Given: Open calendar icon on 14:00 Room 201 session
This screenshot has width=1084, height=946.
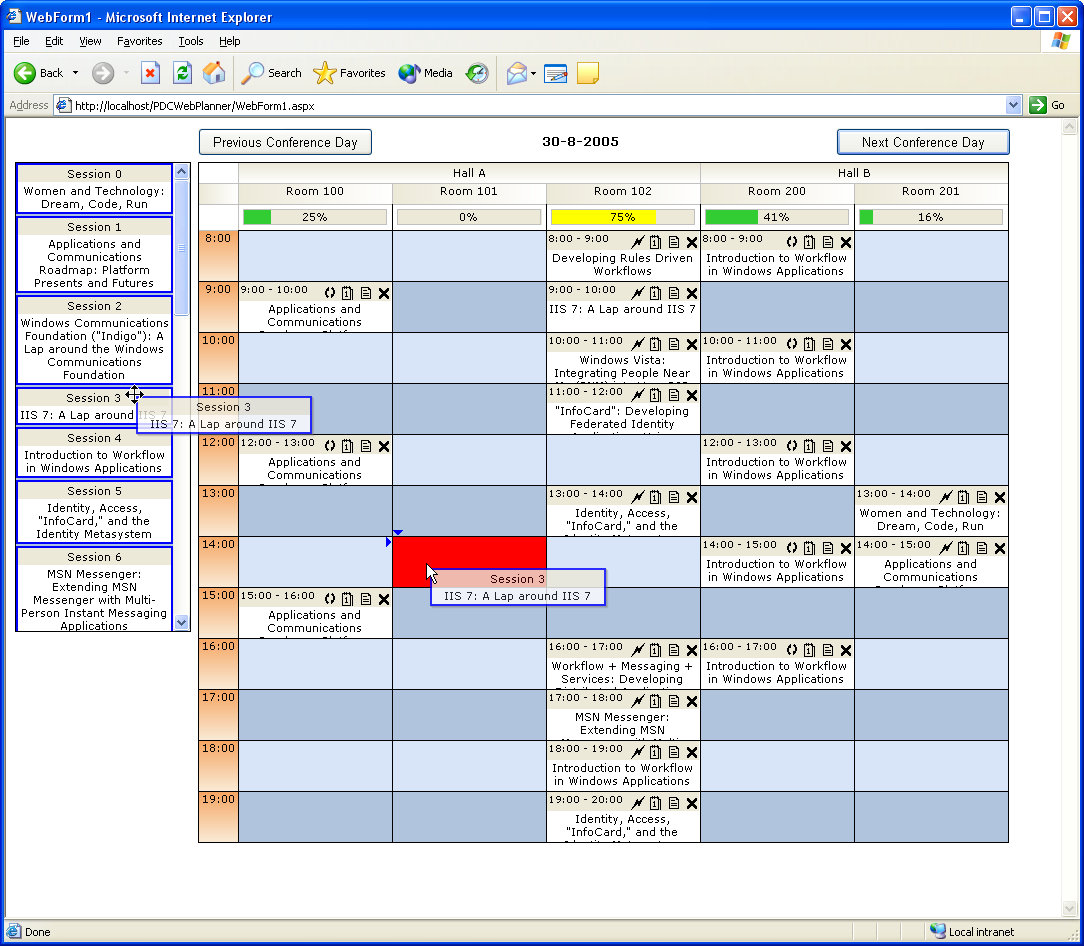Looking at the screenshot, I should [x=964, y=548].
